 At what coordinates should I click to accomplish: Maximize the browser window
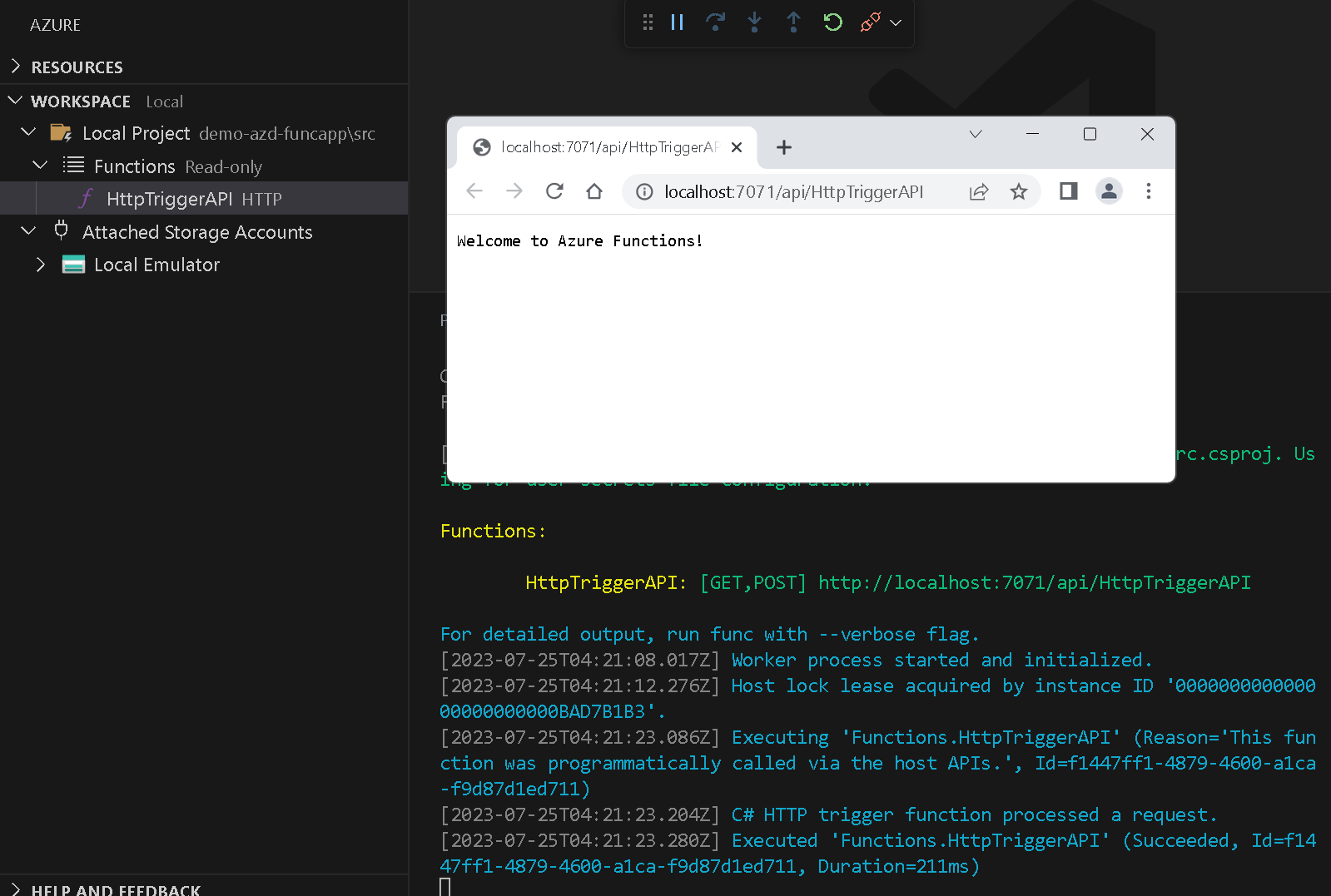pyautogui.click(x=1090, y=134)
